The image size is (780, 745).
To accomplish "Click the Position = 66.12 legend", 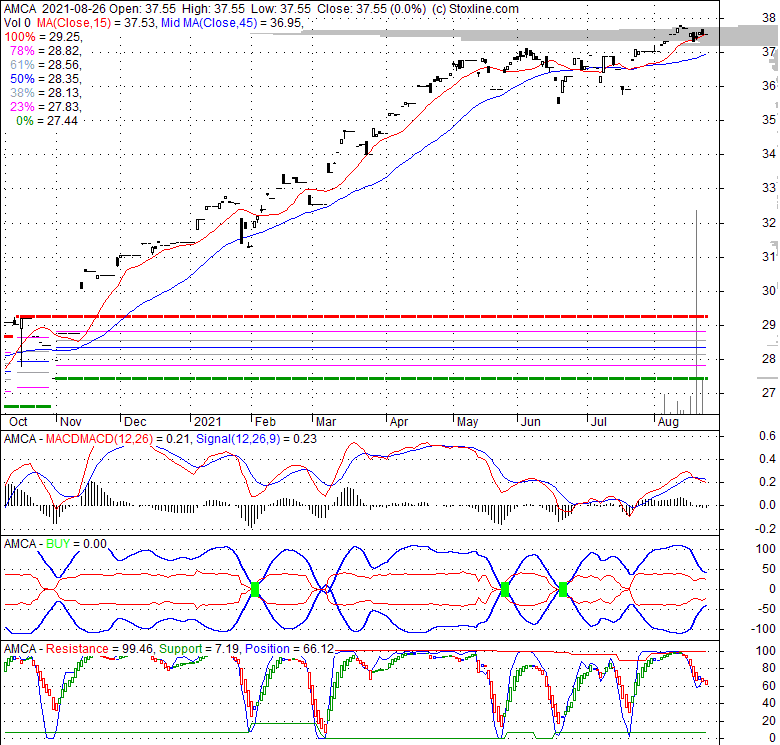I will tap(290, 649).
